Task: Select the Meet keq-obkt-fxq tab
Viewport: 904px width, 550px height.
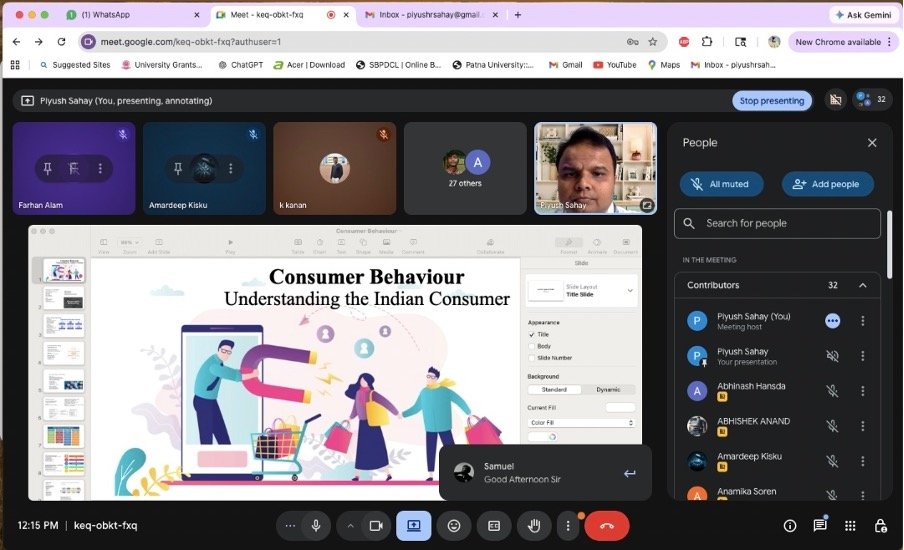Action: pyautogui.click(x=282, y=15)
